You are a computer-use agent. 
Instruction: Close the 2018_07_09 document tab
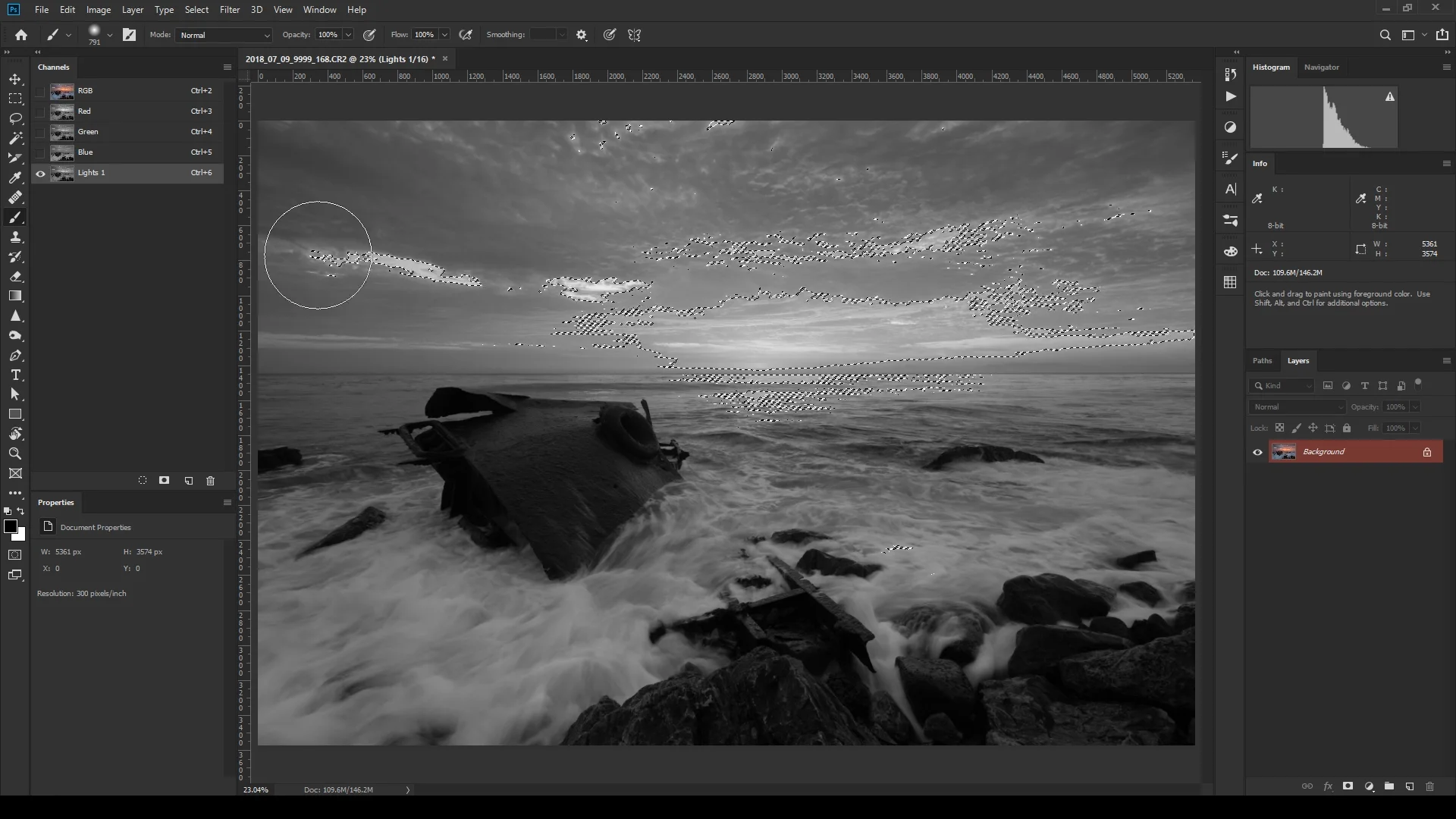[x=445, y=58]
